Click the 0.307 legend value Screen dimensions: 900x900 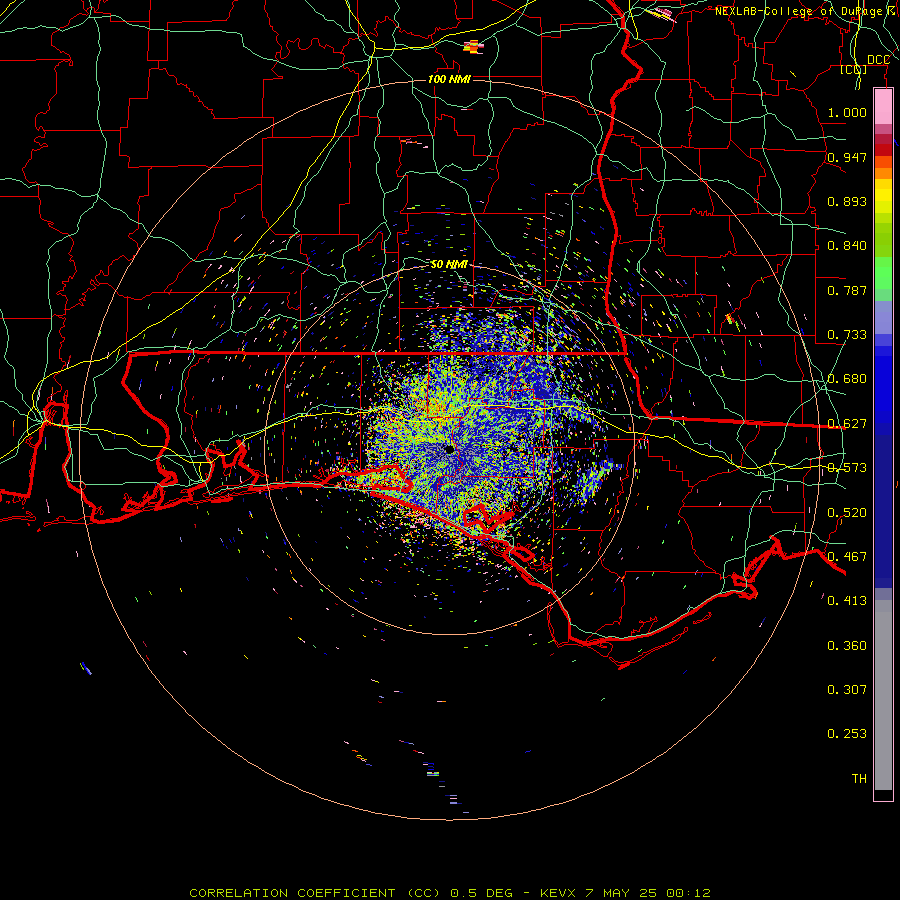tap(847, 690)
